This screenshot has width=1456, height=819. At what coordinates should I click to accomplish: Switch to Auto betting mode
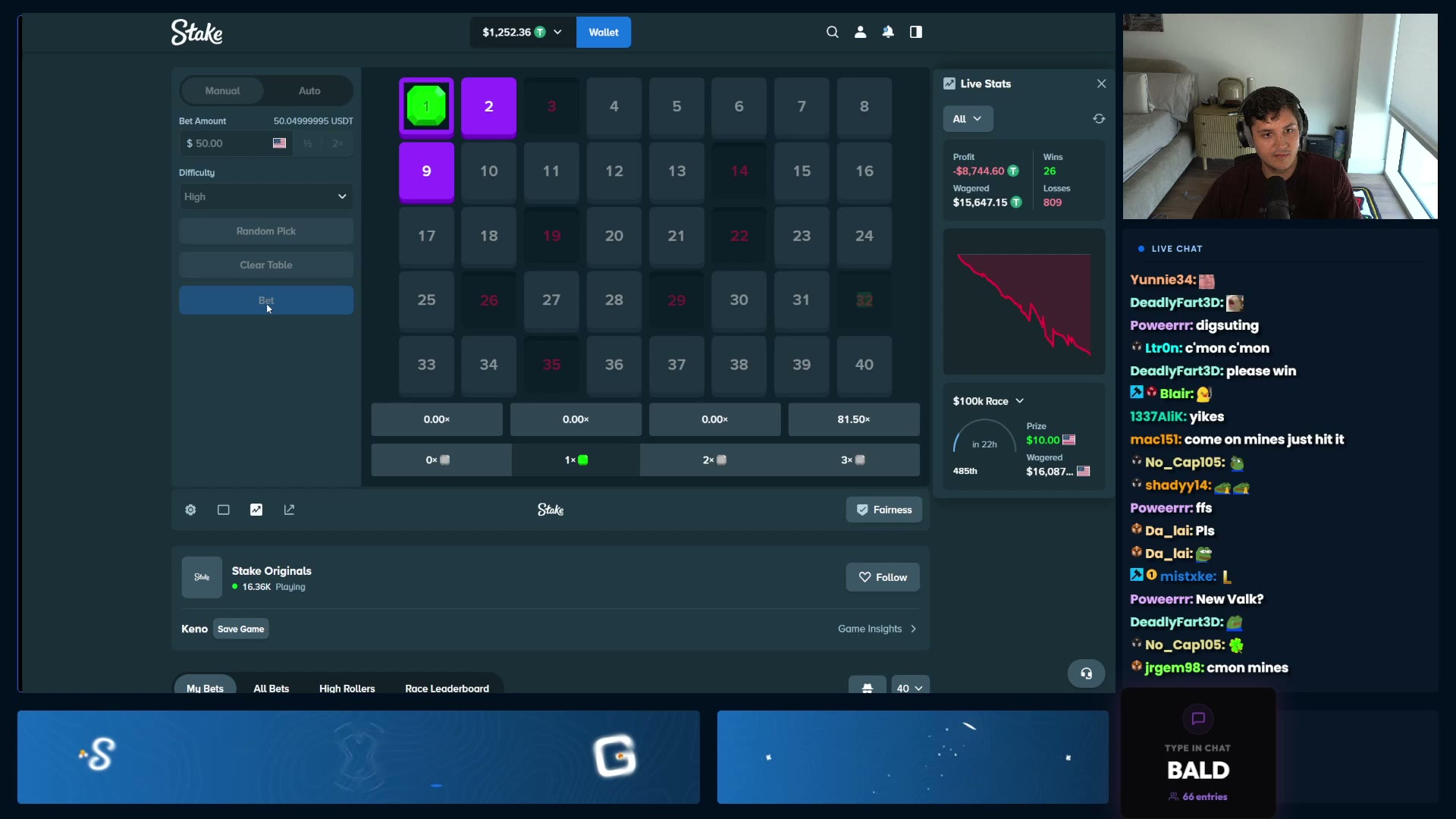pos(309,91)
